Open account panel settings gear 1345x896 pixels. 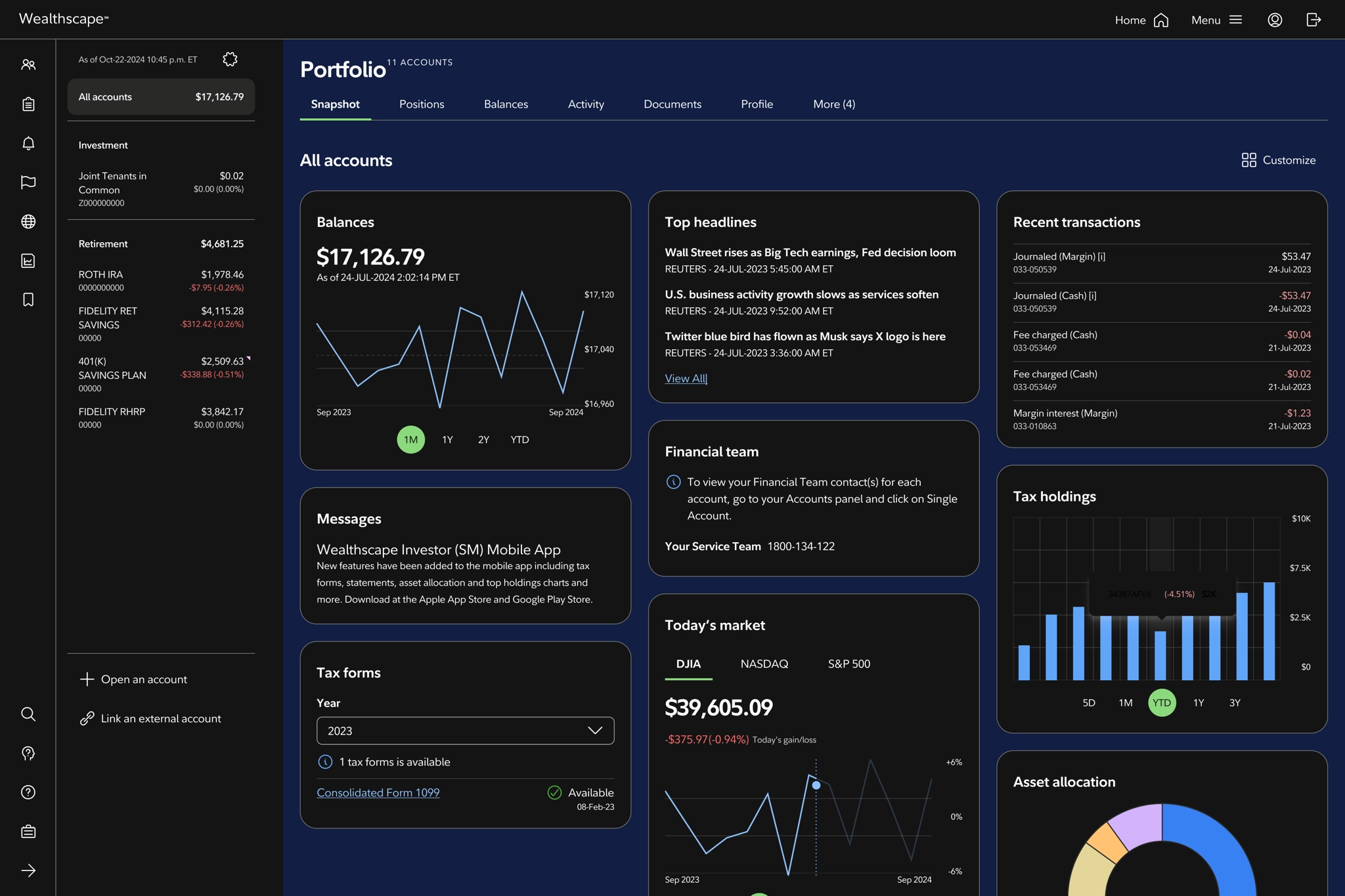tap(230, 60)
